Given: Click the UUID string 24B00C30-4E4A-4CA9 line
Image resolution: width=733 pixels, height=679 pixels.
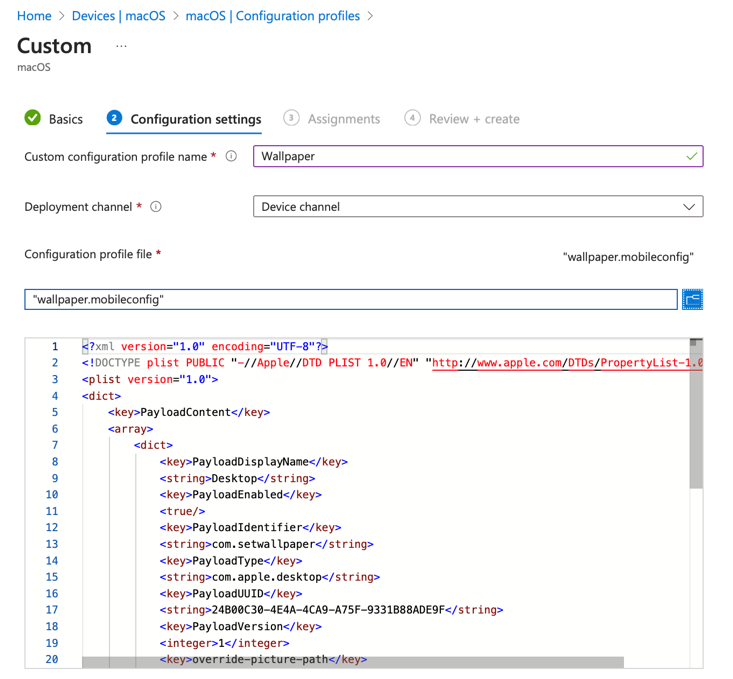Looking at the screenshot, I should [x=331, y=610].
